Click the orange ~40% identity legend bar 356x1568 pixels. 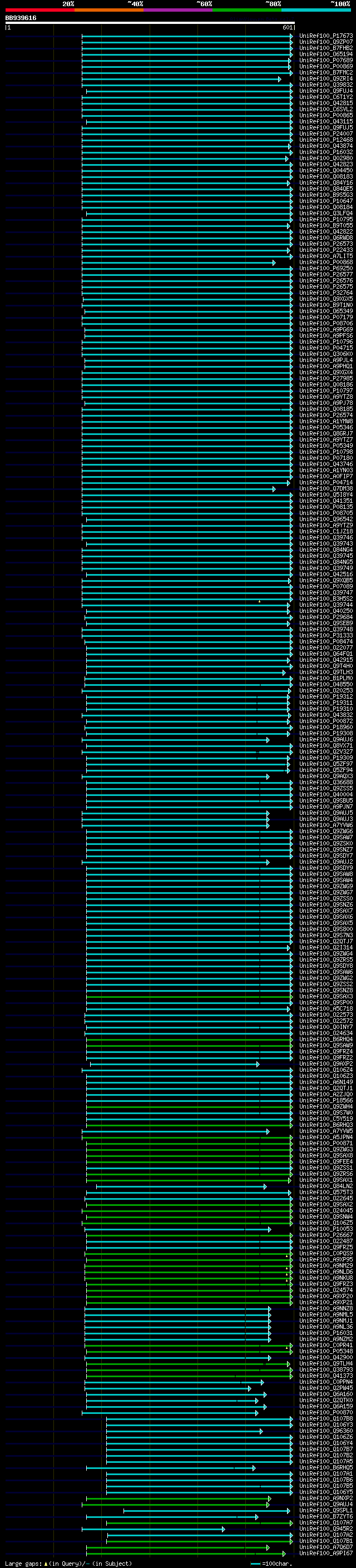pos(109,10)
